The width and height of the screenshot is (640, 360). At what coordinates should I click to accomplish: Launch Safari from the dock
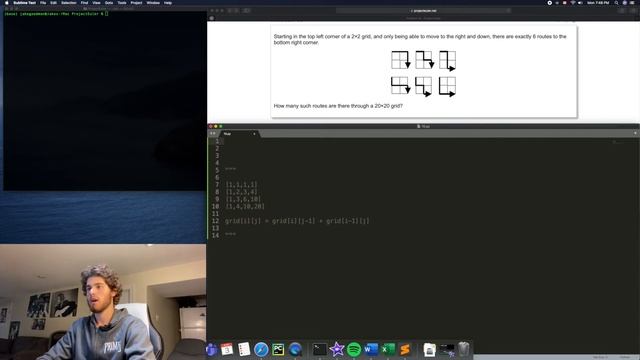pyautogui.click(x=261, y=350)
